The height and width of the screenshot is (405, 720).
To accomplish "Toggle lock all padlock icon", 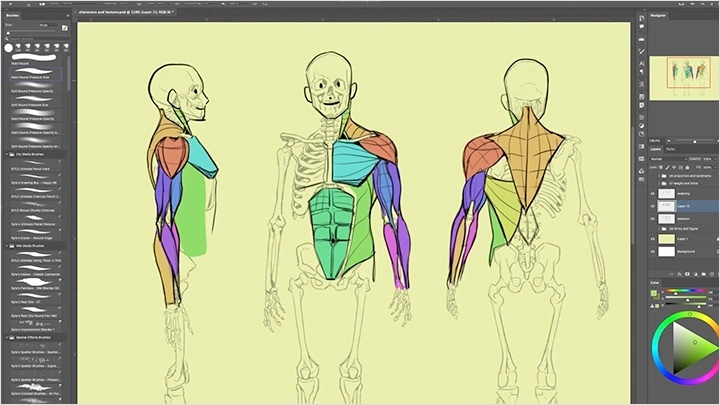I will tap(687, 168).
